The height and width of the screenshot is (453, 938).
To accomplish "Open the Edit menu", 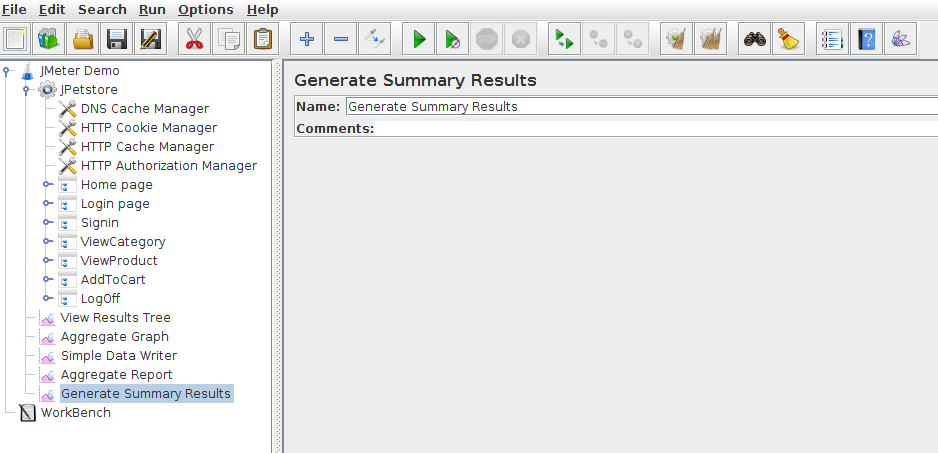I will 52,10.
